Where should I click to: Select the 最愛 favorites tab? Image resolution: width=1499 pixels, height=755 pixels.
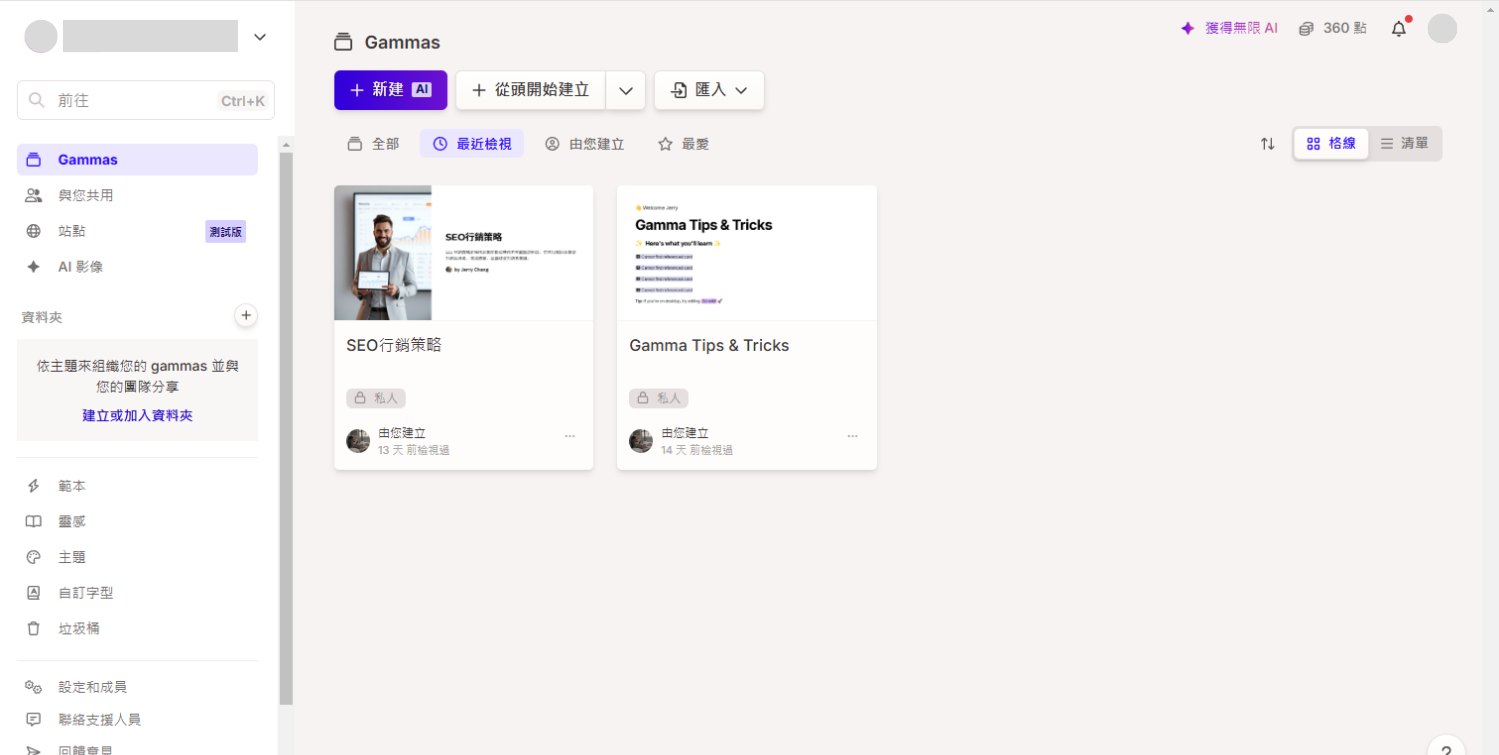pos(684,144)
